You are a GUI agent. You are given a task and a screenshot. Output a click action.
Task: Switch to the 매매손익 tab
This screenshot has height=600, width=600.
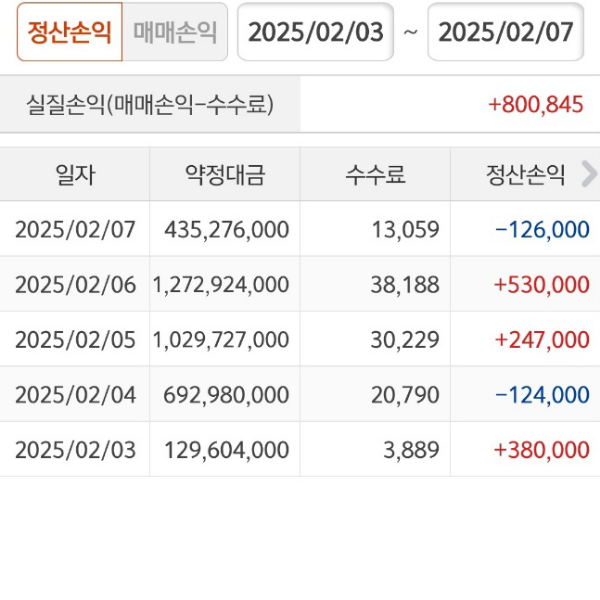175,32
